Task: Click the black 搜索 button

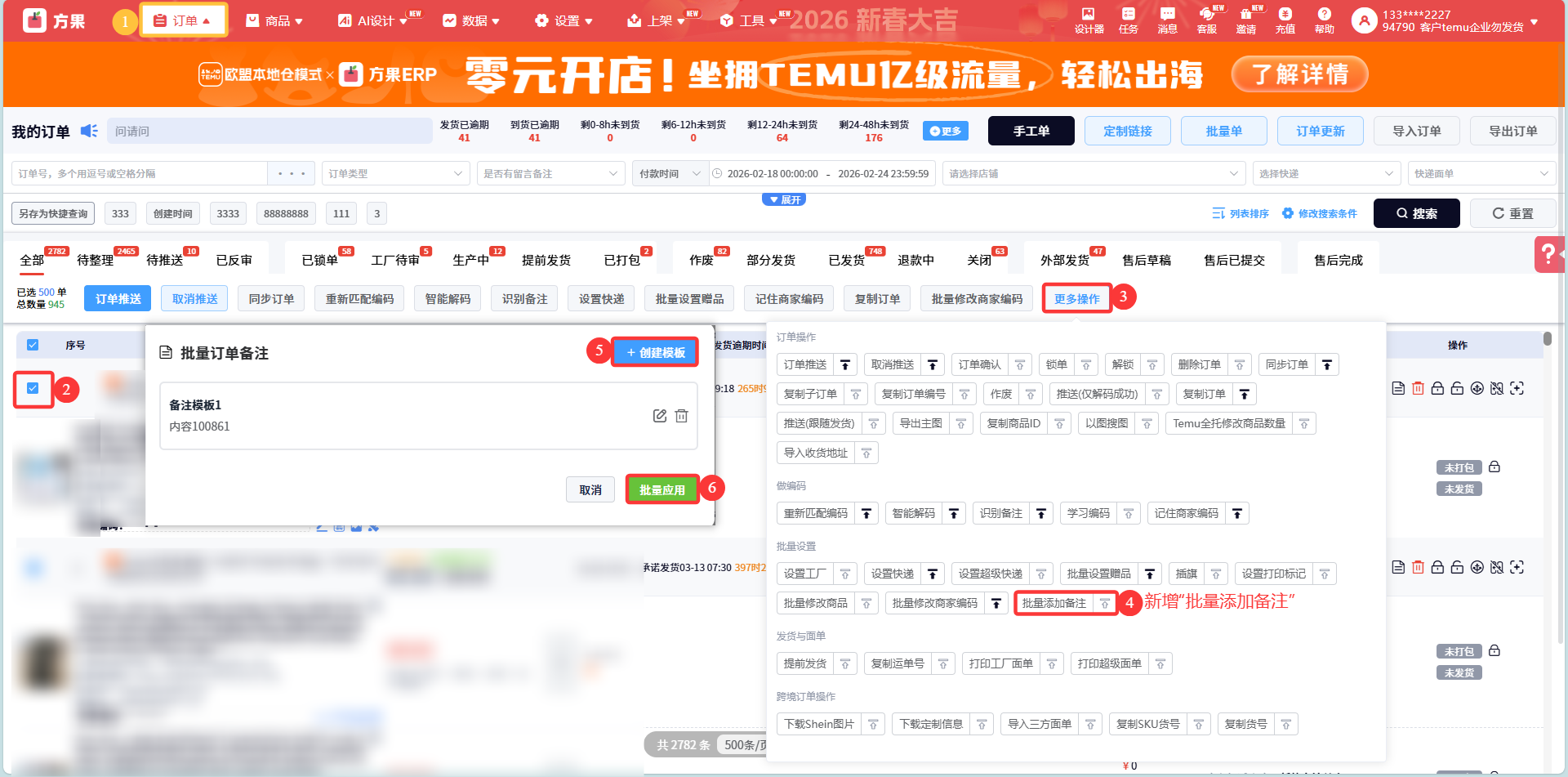Action: click(x=1417, y=213)
